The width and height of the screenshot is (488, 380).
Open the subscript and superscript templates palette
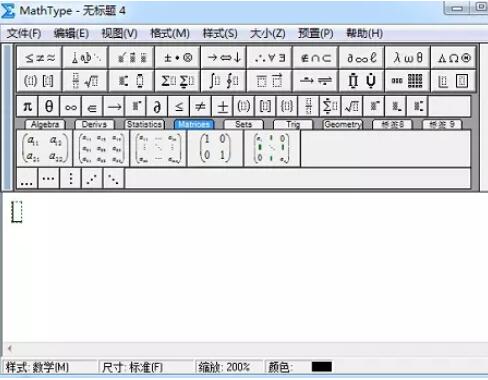pos(131,81)
